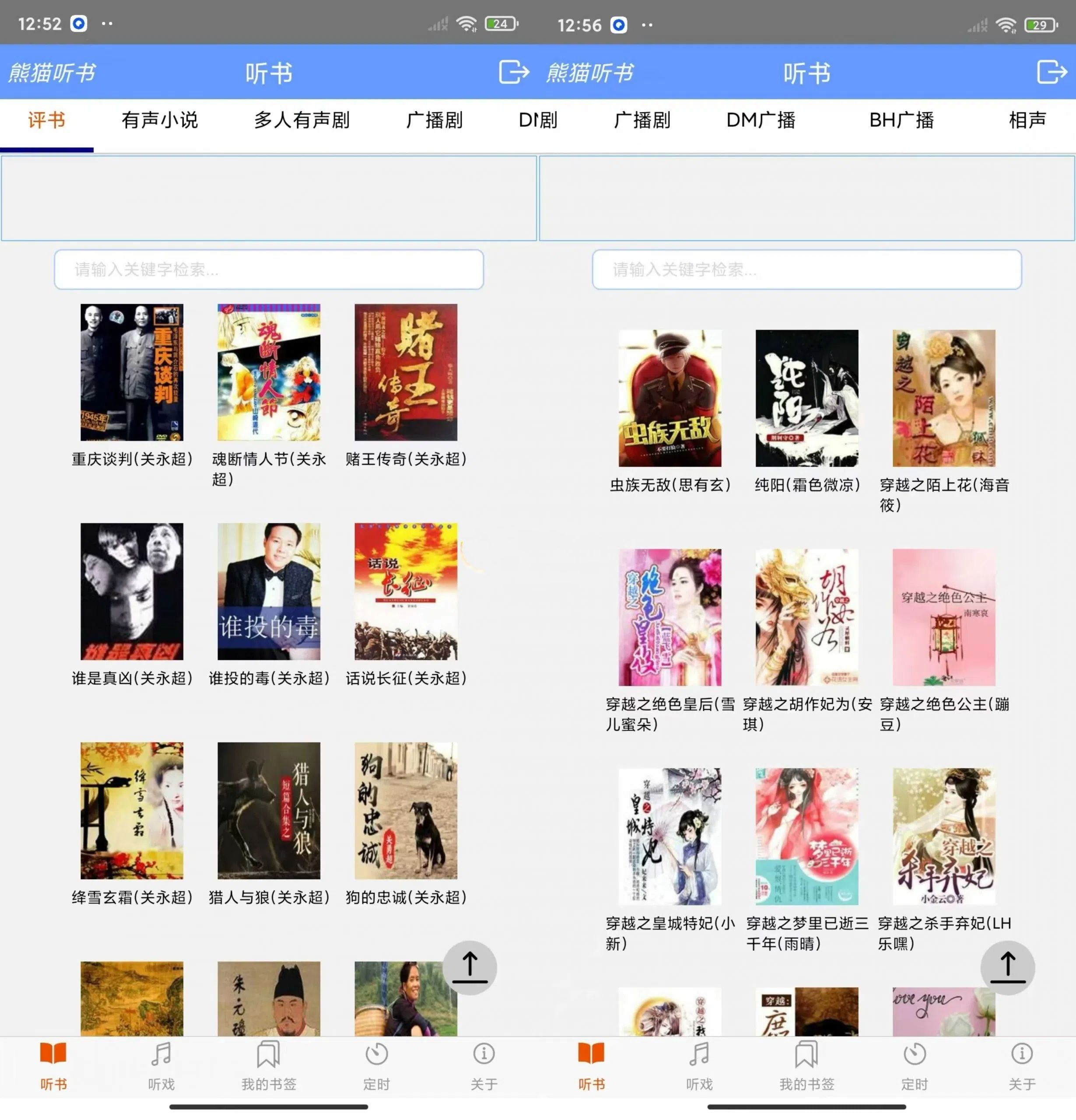Open 话说长征(关永超) title link
Viewport: 1076px width, 1120px height.
tap(406, 678)
